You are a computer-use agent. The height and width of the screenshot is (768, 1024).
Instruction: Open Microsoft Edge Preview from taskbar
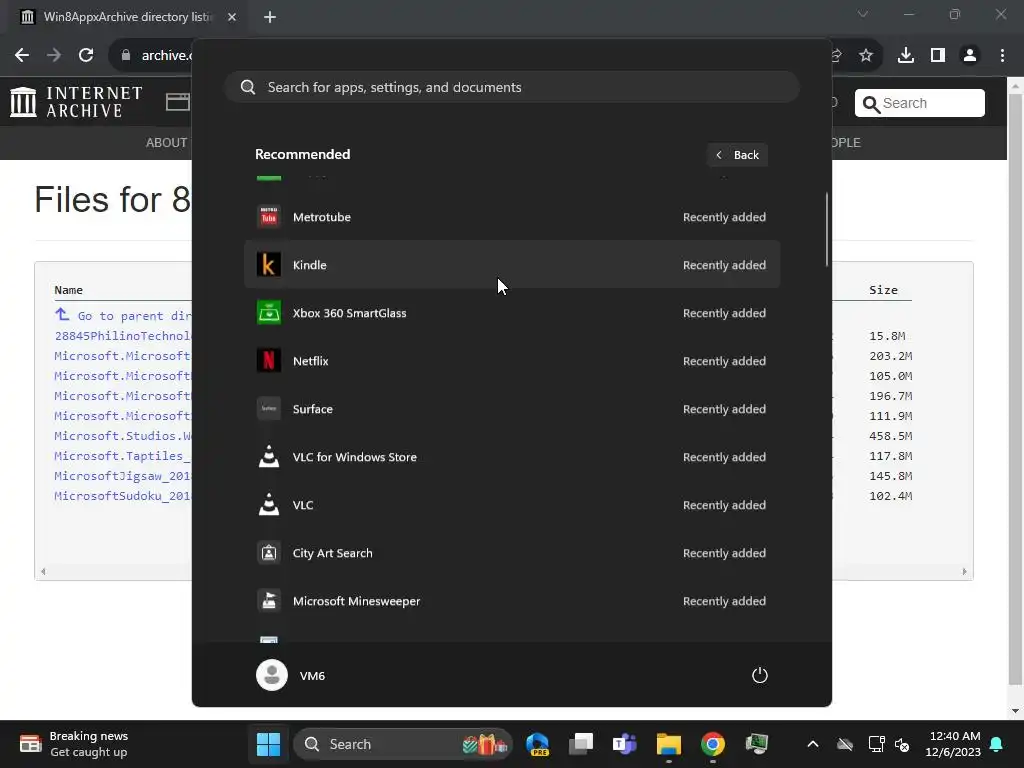(537, 744)
